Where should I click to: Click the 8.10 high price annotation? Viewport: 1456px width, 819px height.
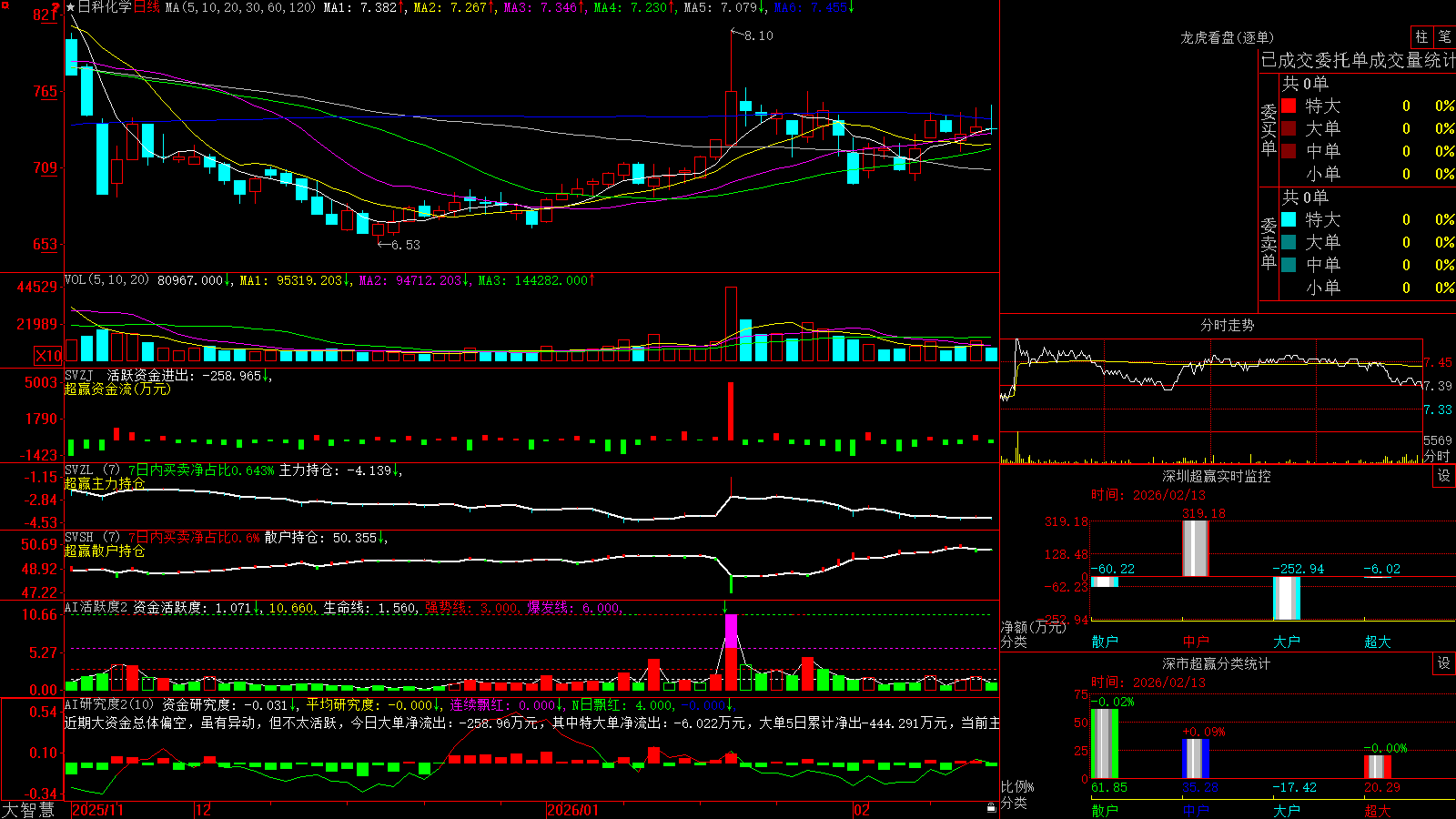(758, 35)
